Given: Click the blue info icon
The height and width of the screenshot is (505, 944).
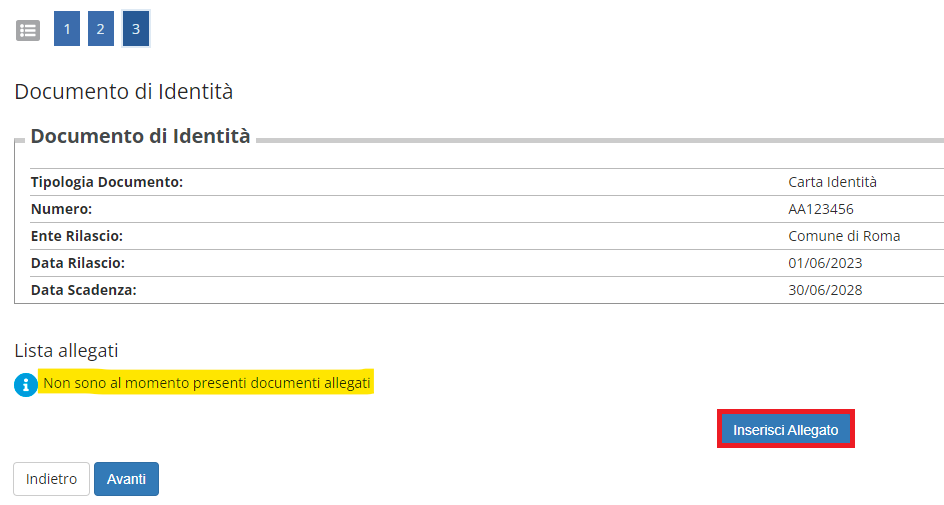Looking at the screenshot, I should pyautogui.click(x=26, y=385).
